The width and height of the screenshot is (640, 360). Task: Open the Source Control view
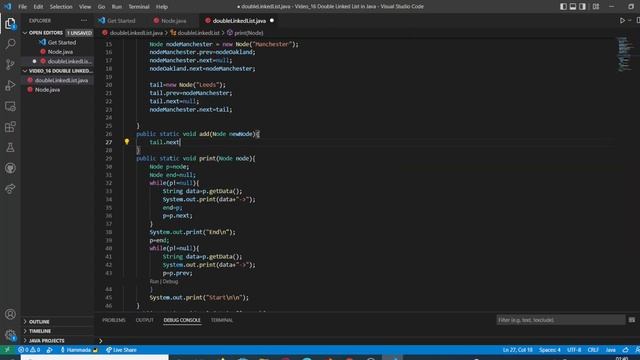coord(10,64)
